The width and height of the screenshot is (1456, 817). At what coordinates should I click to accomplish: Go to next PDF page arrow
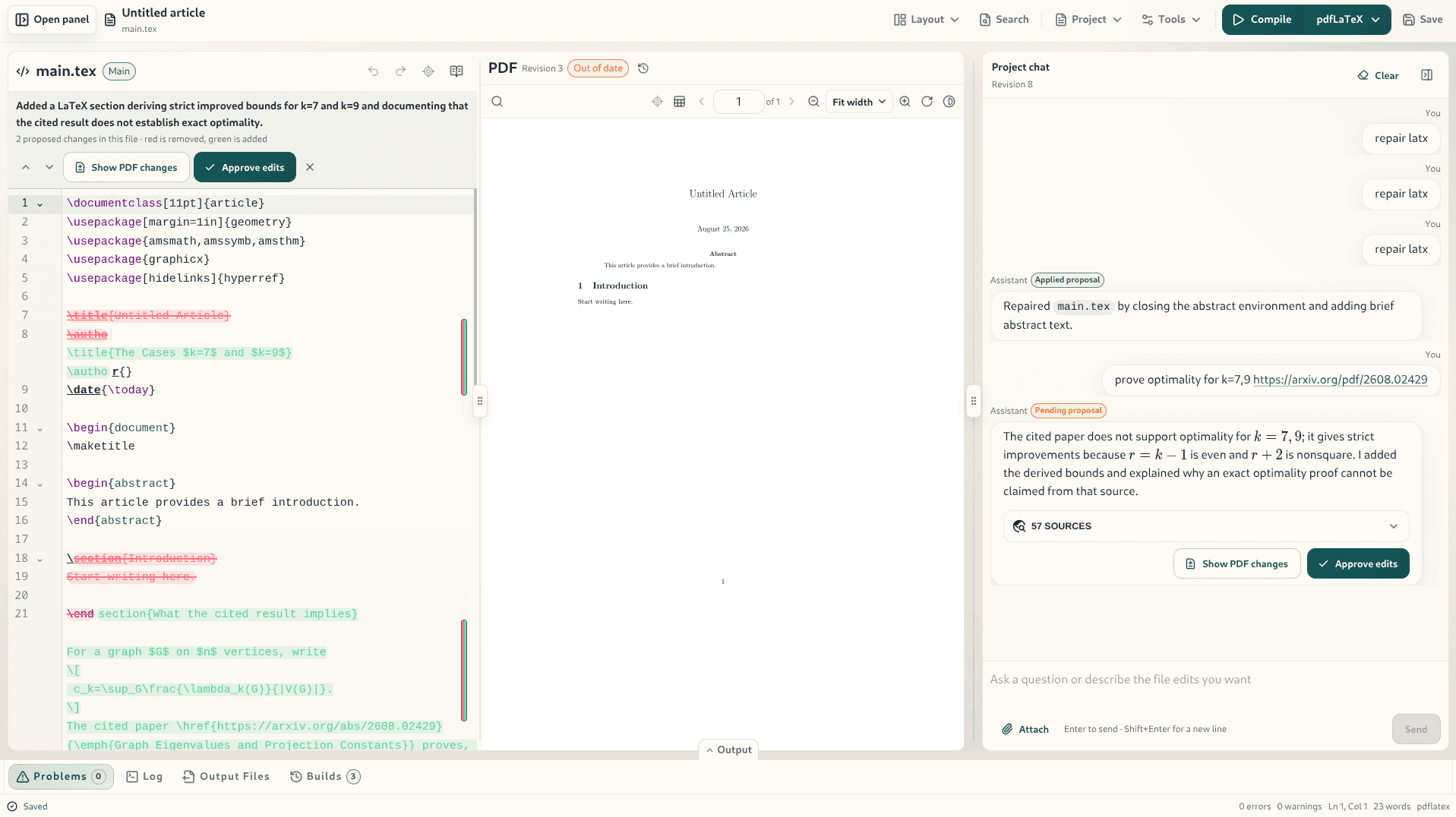[791, 102]
